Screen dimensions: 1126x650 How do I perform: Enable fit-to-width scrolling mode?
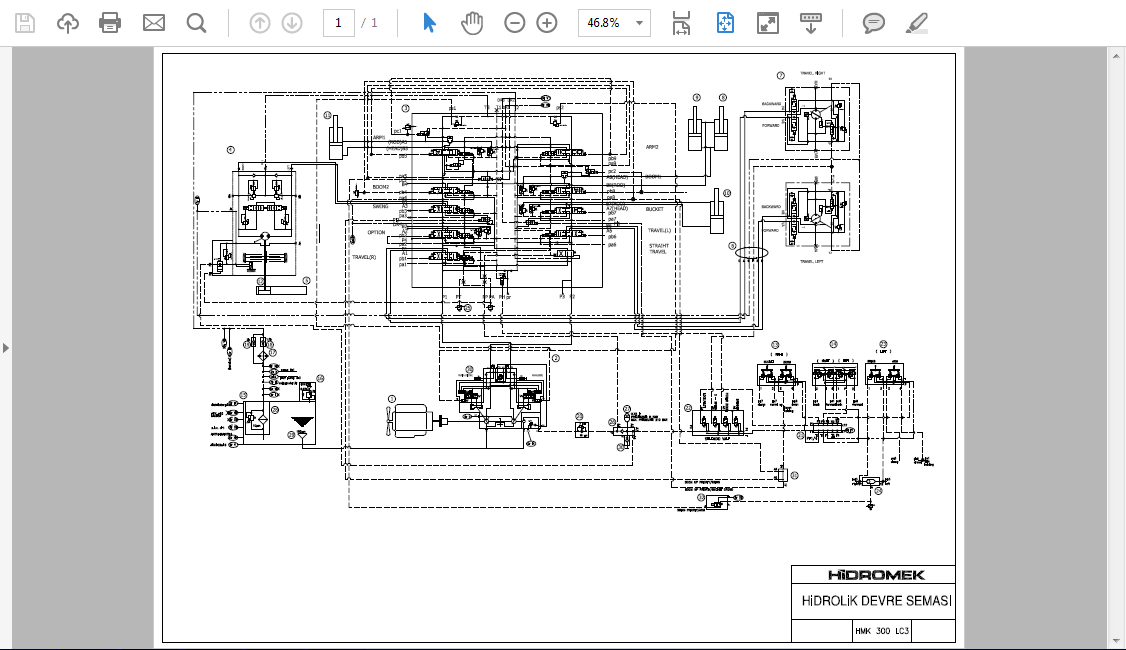coord(681,23)
